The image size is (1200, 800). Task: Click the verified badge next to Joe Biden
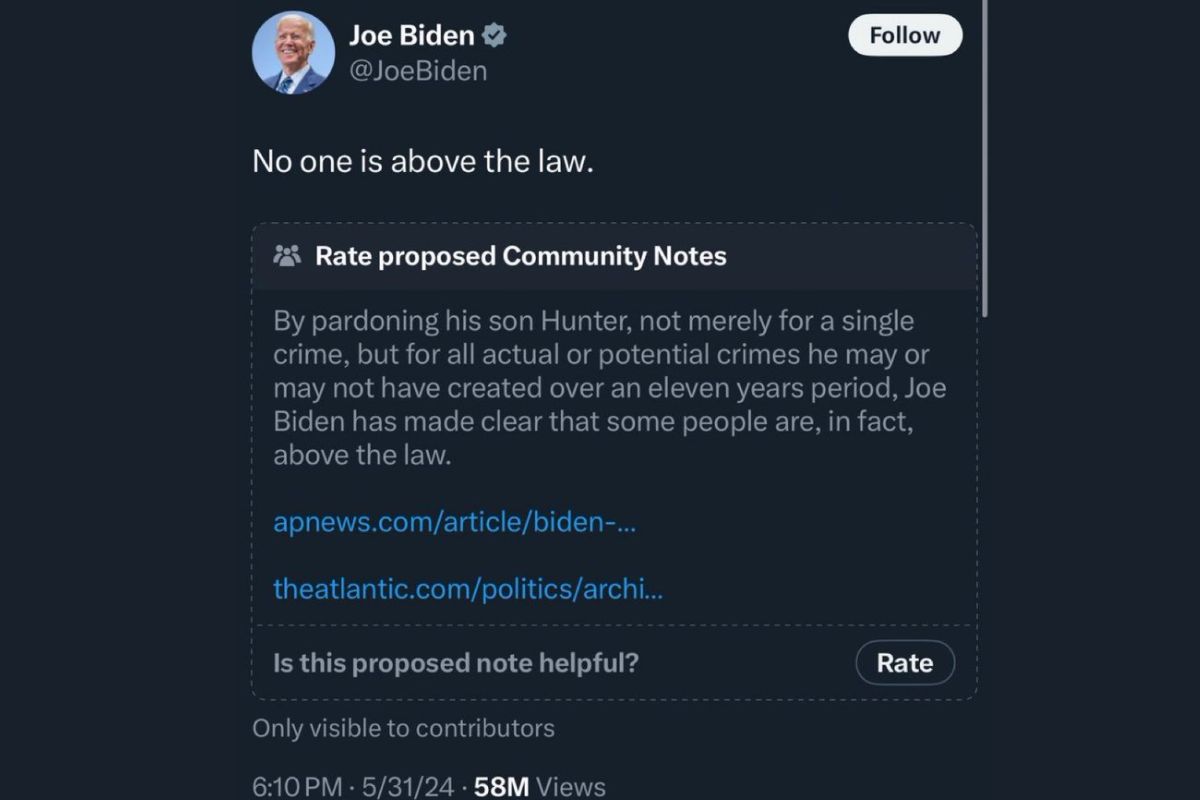tap(494, 34)
